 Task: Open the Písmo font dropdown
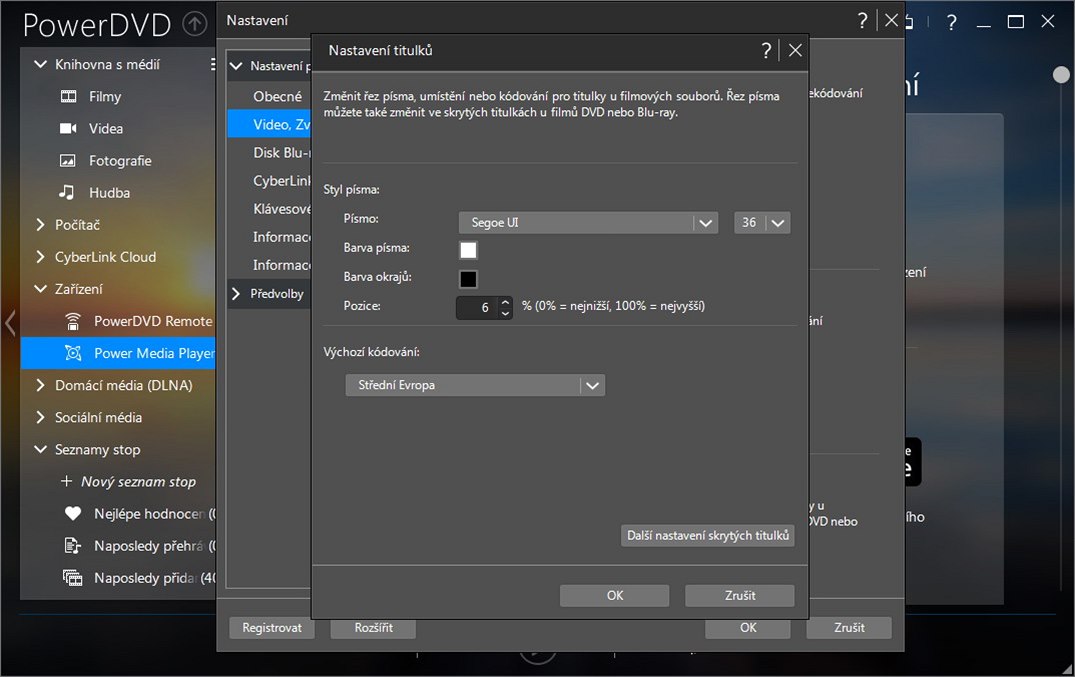706,223
